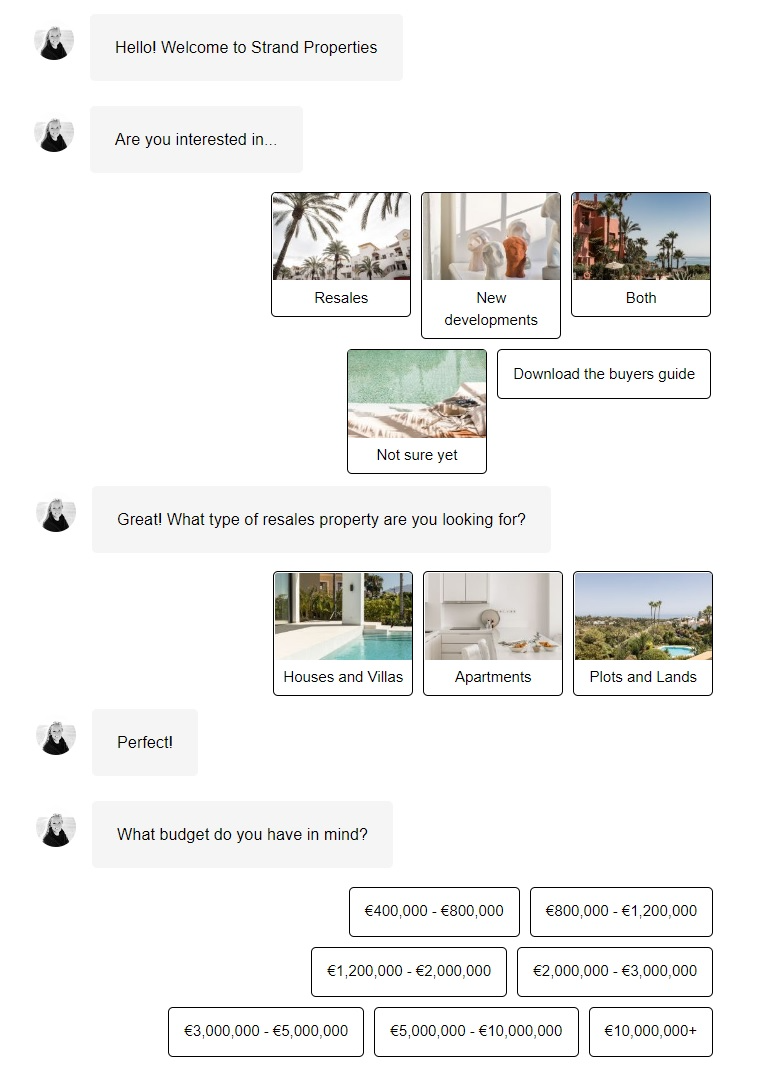Select the Not sure yet card

click(x=417, y=411)
